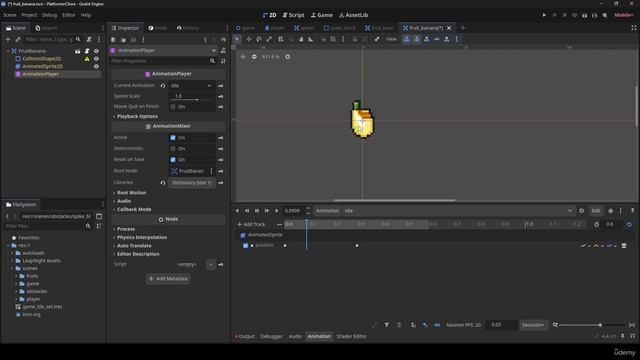The image size is (640, 360).
Task: Open the Seconds snap unit dropdown
Action: pos(533,325)
